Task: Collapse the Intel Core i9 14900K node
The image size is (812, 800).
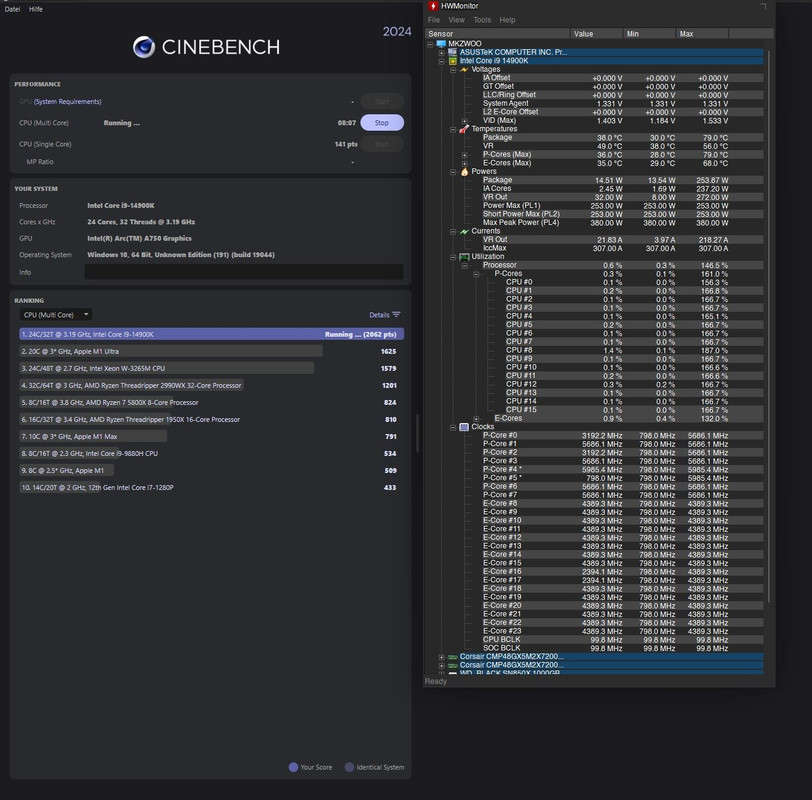Action: pos(441,61)
